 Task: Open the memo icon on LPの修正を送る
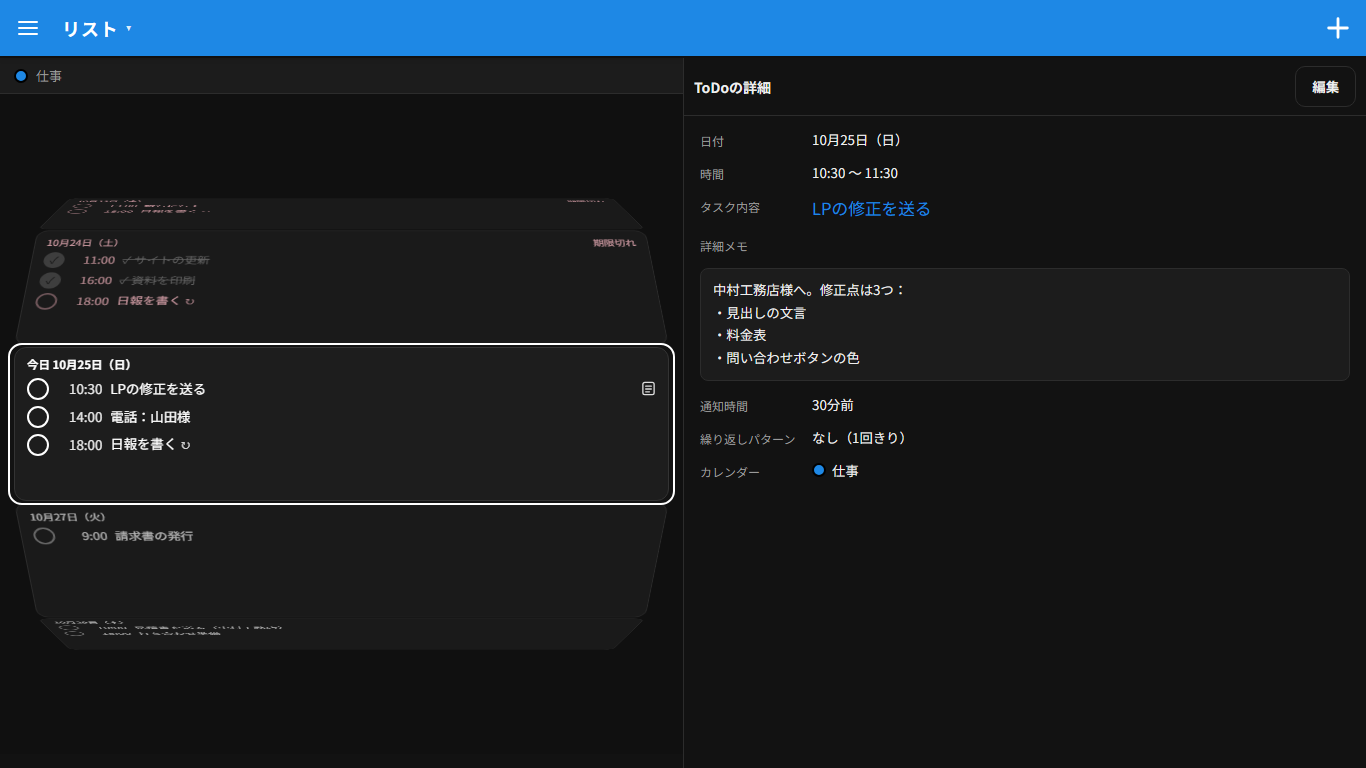(x=648, y=388)
